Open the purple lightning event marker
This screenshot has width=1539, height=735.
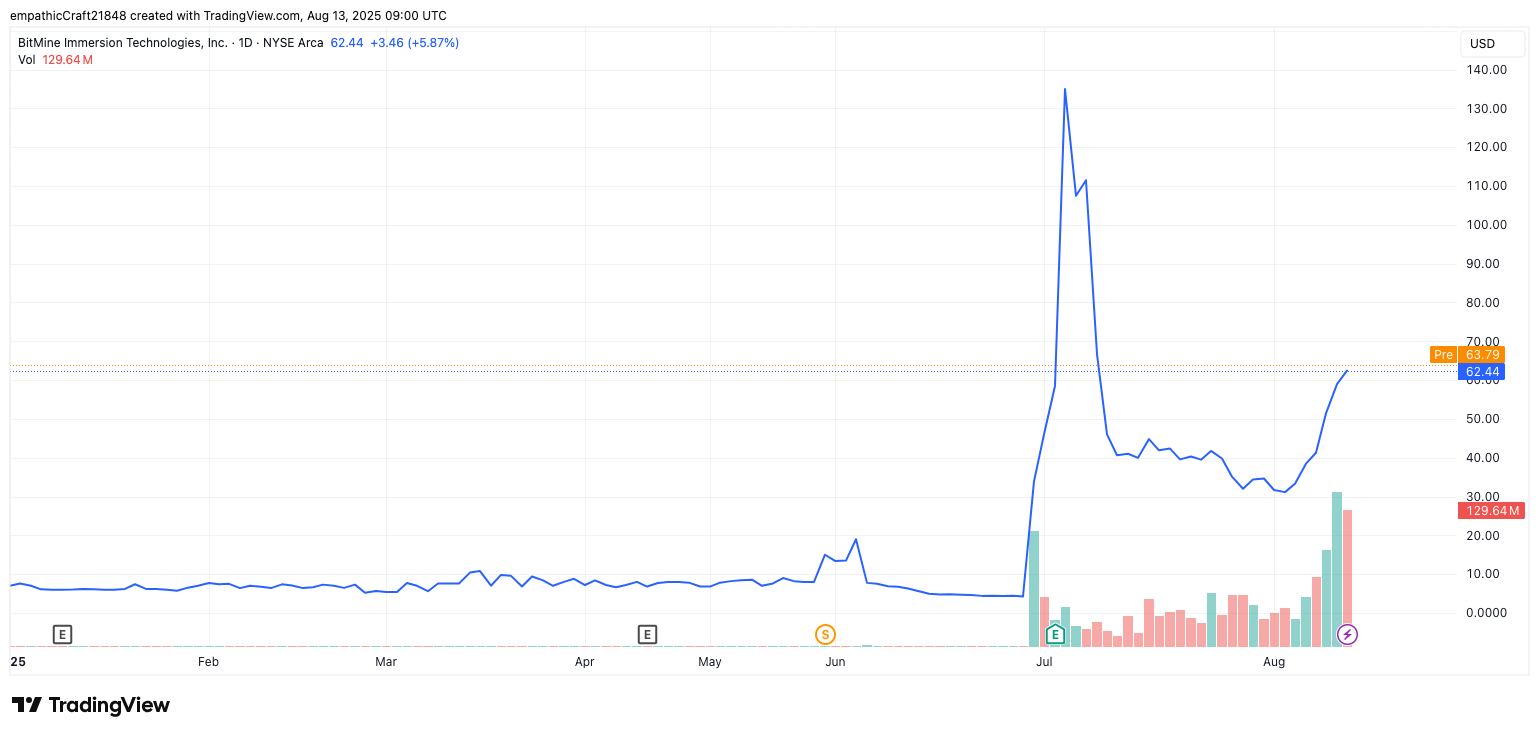[x=1347, y=634]
